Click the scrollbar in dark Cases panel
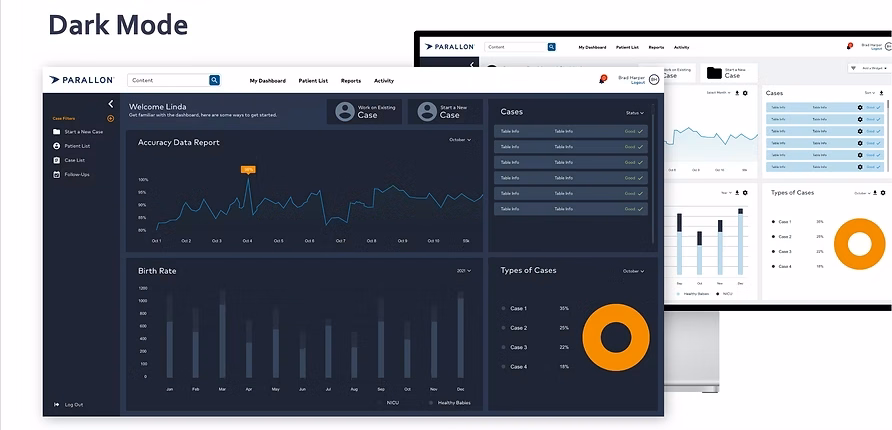Image resolution: width=892 pixels, height=430 pixels. tap(653, 173)
